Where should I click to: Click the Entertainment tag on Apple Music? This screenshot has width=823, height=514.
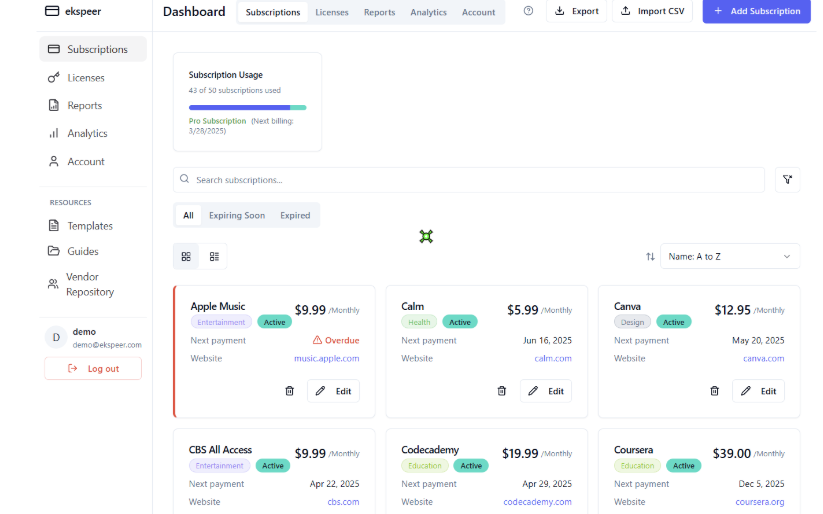click(x=221, y=322)
